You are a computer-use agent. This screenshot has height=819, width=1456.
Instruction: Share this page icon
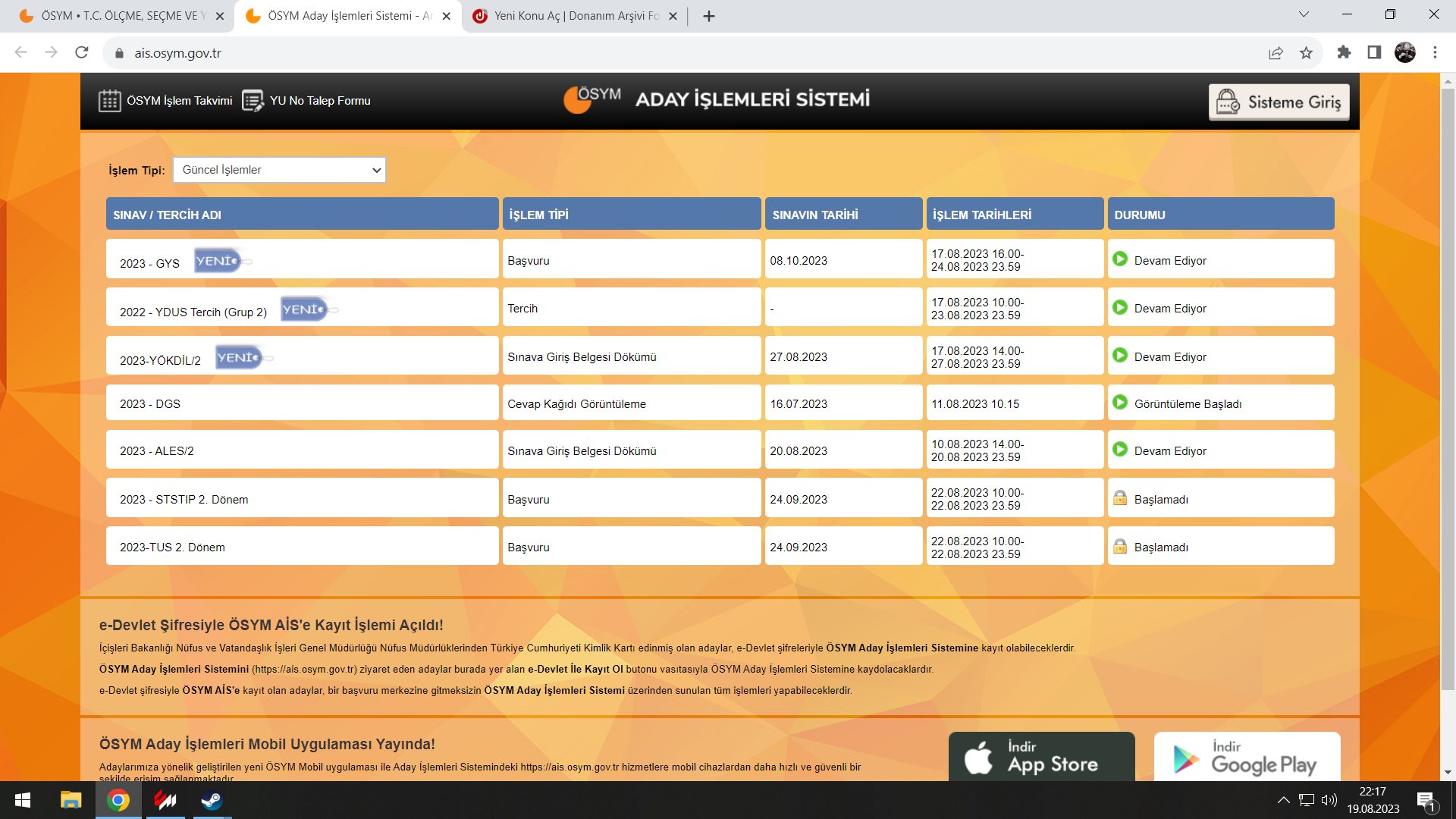[1276, 52]
